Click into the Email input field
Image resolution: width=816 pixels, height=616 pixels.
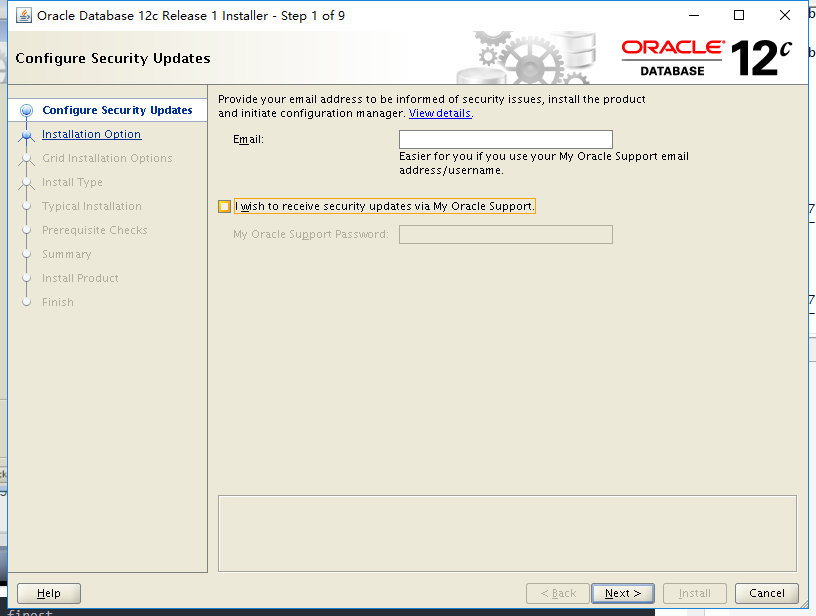pos(505,139)
